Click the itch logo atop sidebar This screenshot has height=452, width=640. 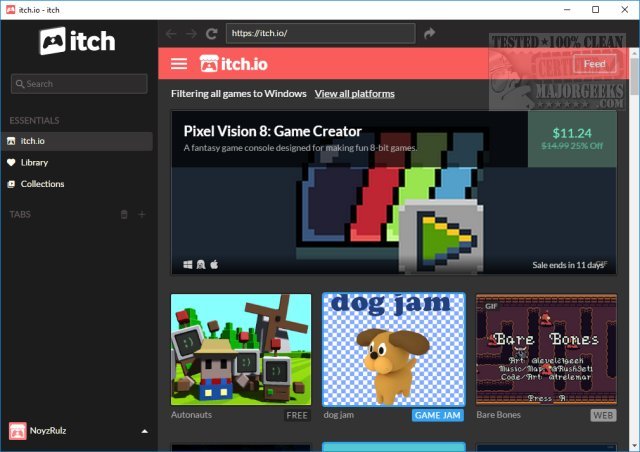77,41
